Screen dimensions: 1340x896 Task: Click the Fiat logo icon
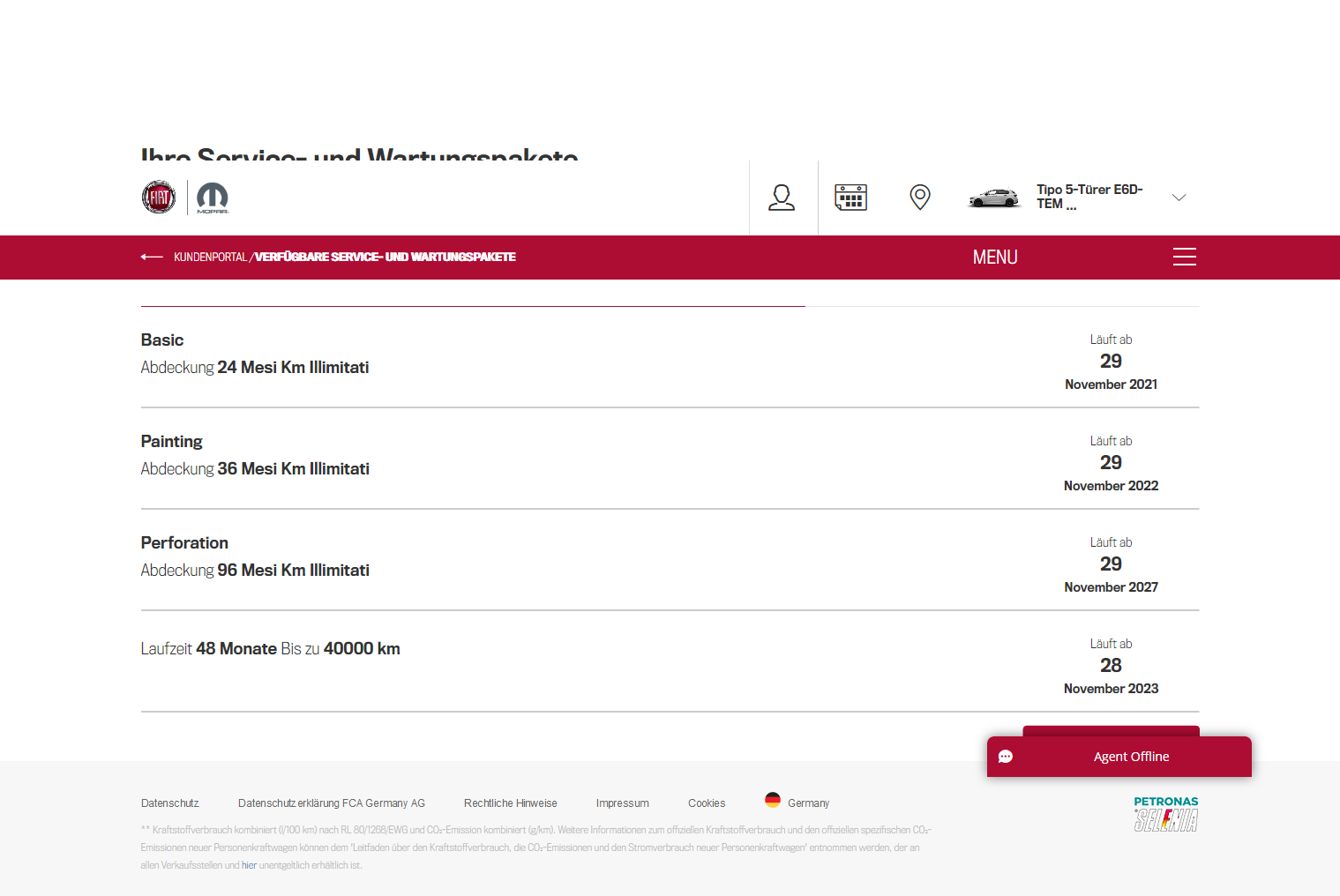click(x=159, y=197)
